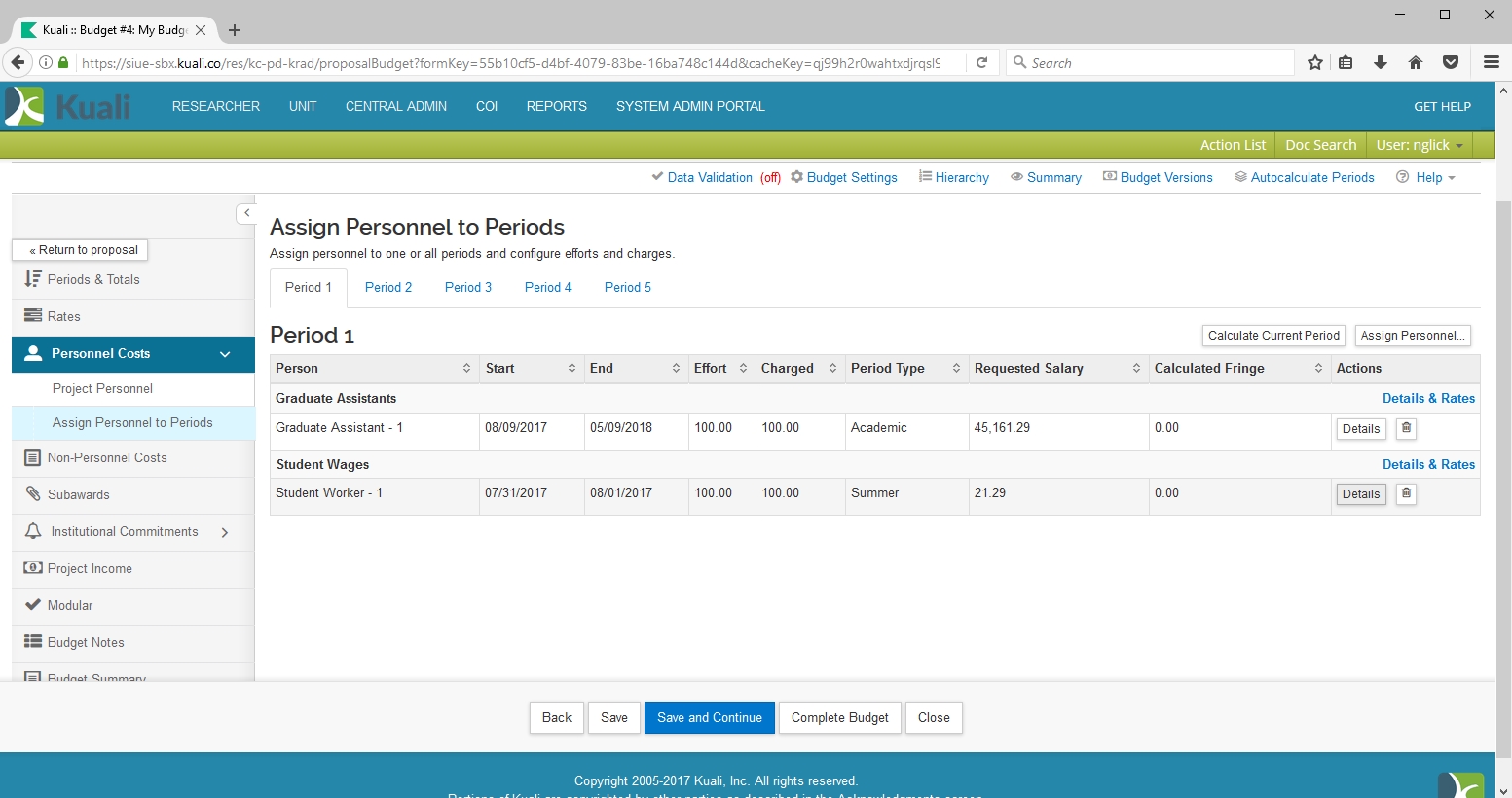Screen dimensions: 1512x798
Task: Click the page vertical scrollbar
Action: click(x=1503, y=438)
